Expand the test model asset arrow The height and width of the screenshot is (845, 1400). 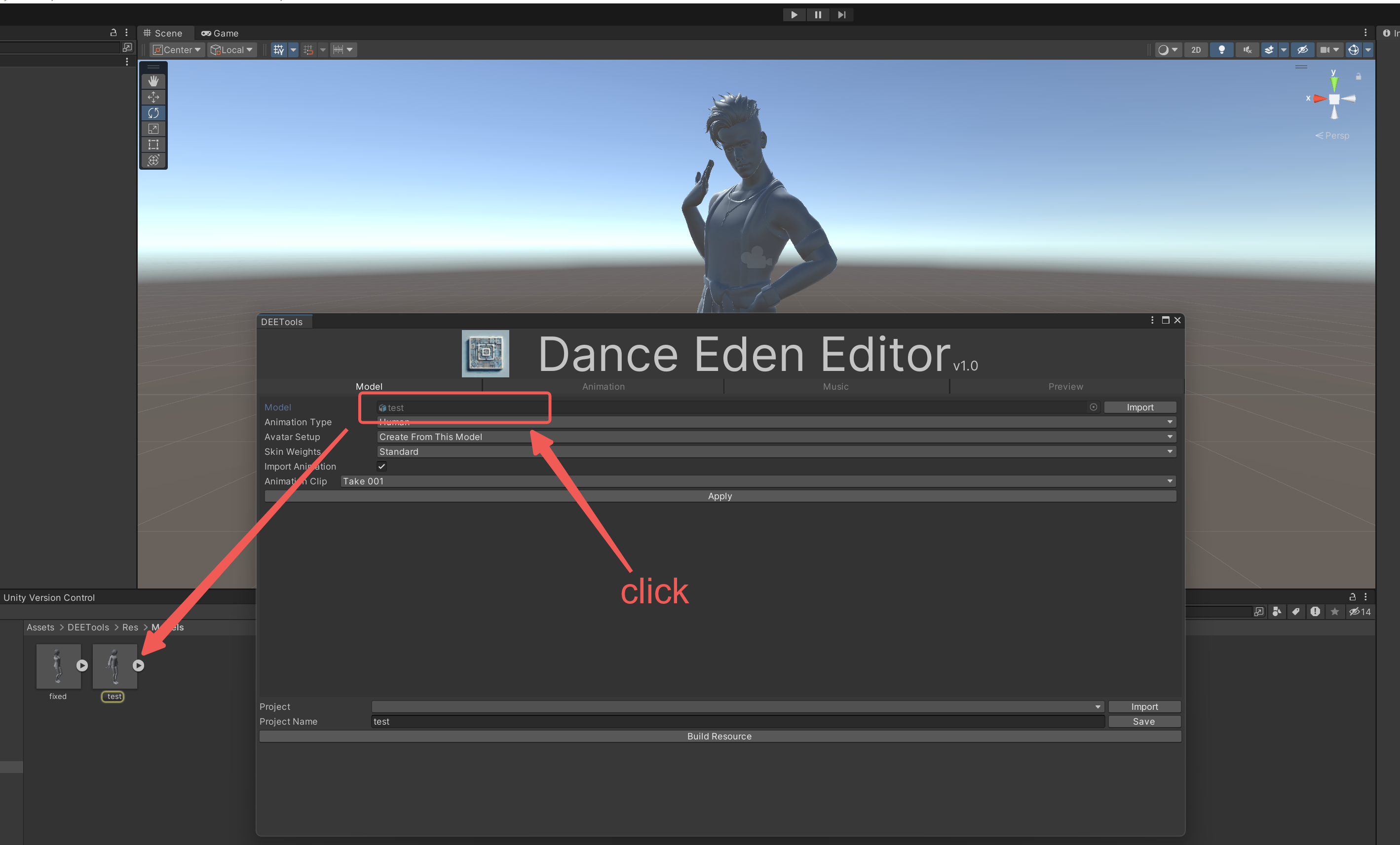click(x=138, y=665)
